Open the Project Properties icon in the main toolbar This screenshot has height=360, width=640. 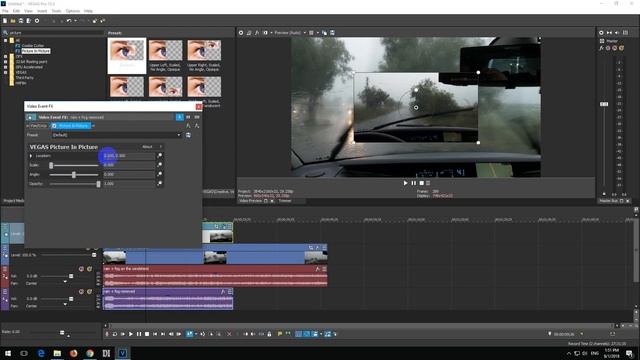pos(37,20)
